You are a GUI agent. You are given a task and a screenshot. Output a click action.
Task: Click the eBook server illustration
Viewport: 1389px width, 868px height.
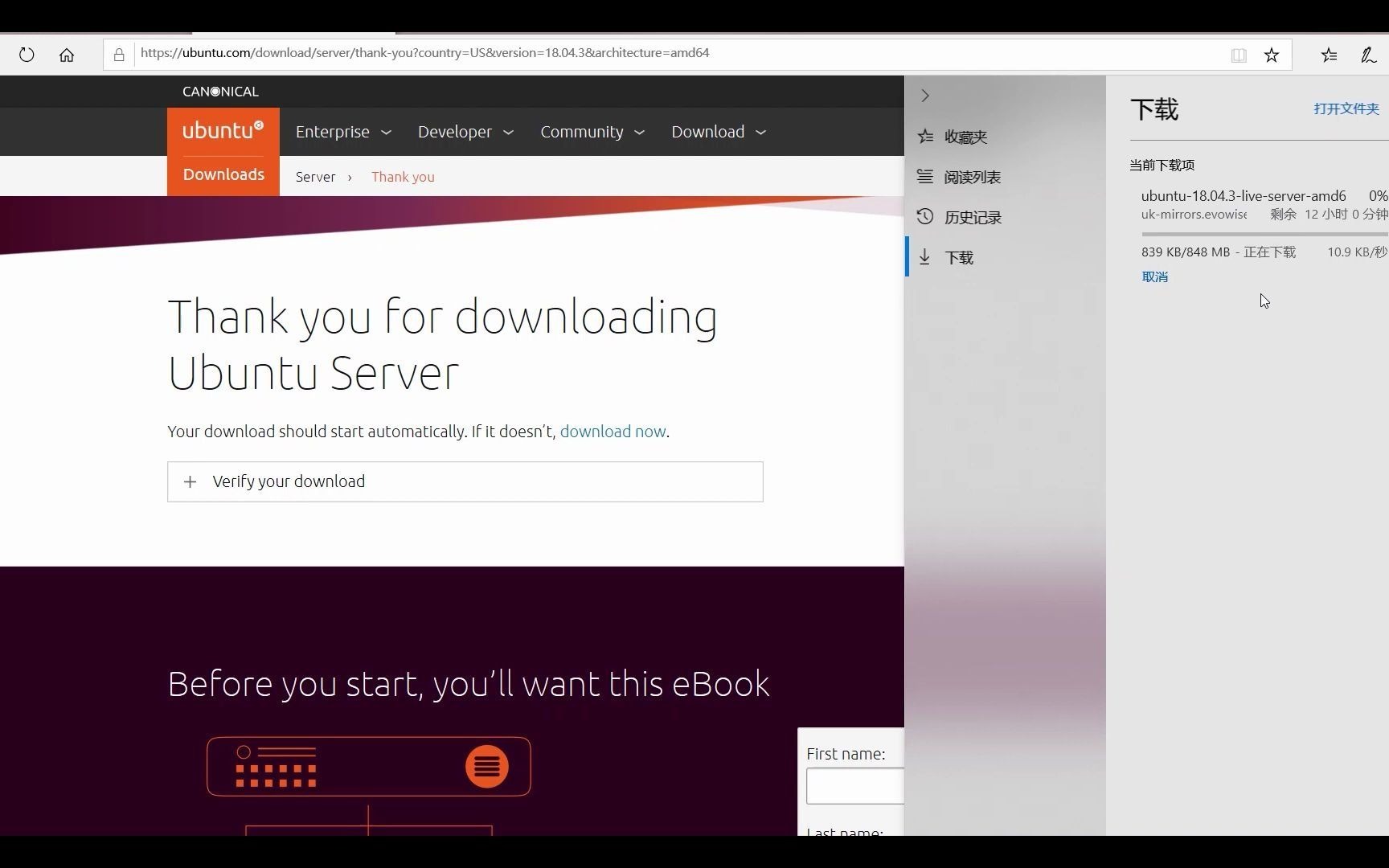(x=369, y=785)
